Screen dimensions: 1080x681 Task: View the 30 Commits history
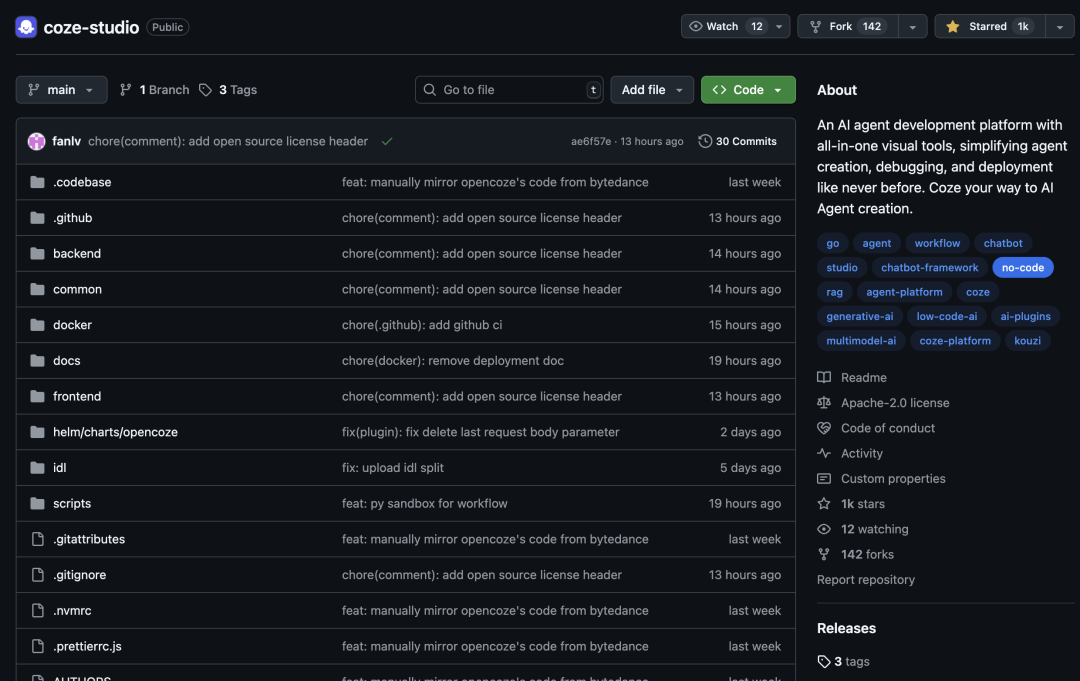[738, 141]
